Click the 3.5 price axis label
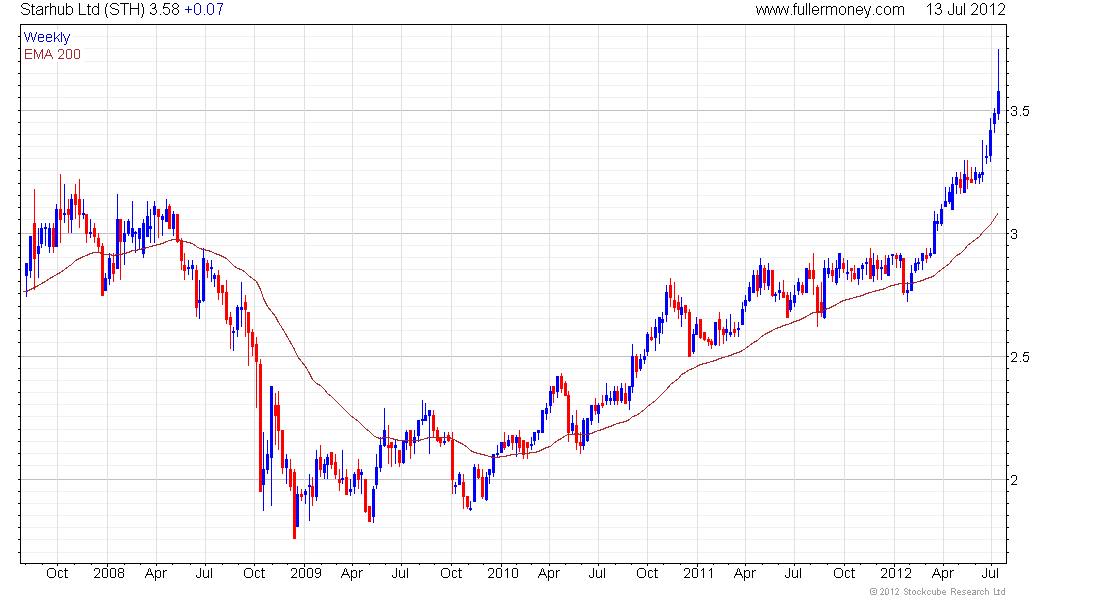This screenshot has height=600, width=1100. 1020,111
